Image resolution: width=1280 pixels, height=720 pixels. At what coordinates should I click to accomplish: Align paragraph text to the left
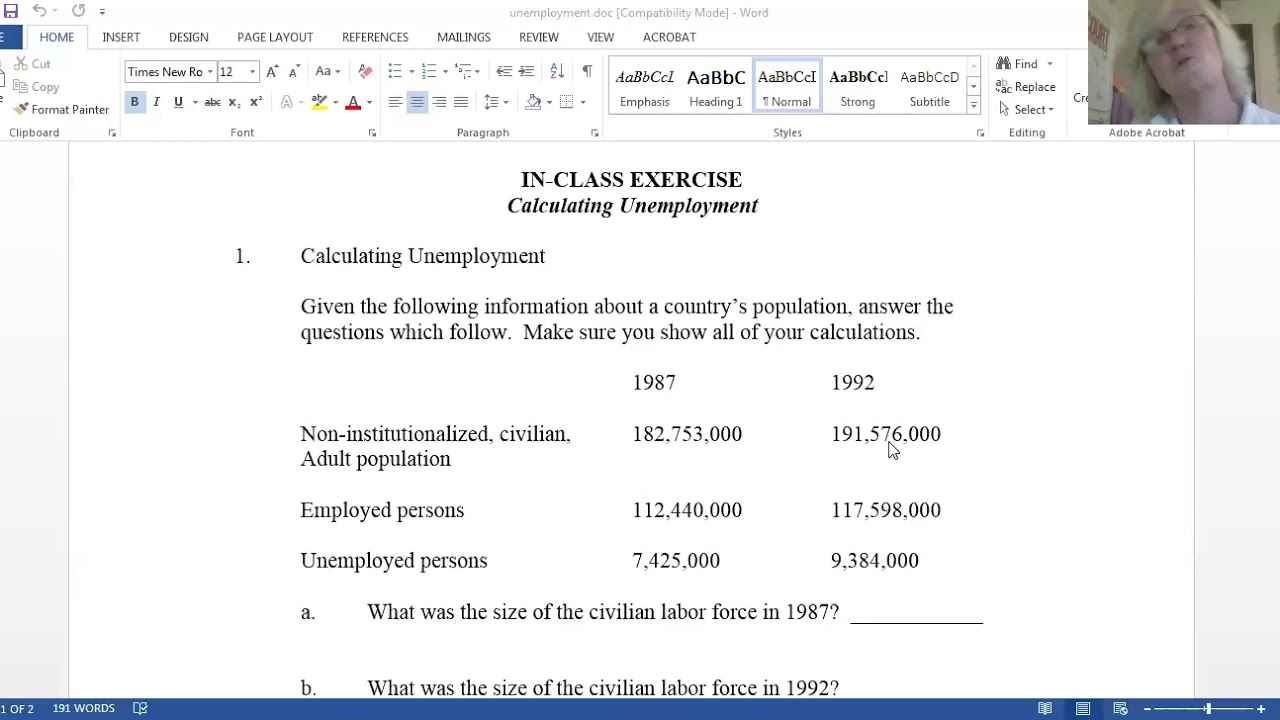395,102
